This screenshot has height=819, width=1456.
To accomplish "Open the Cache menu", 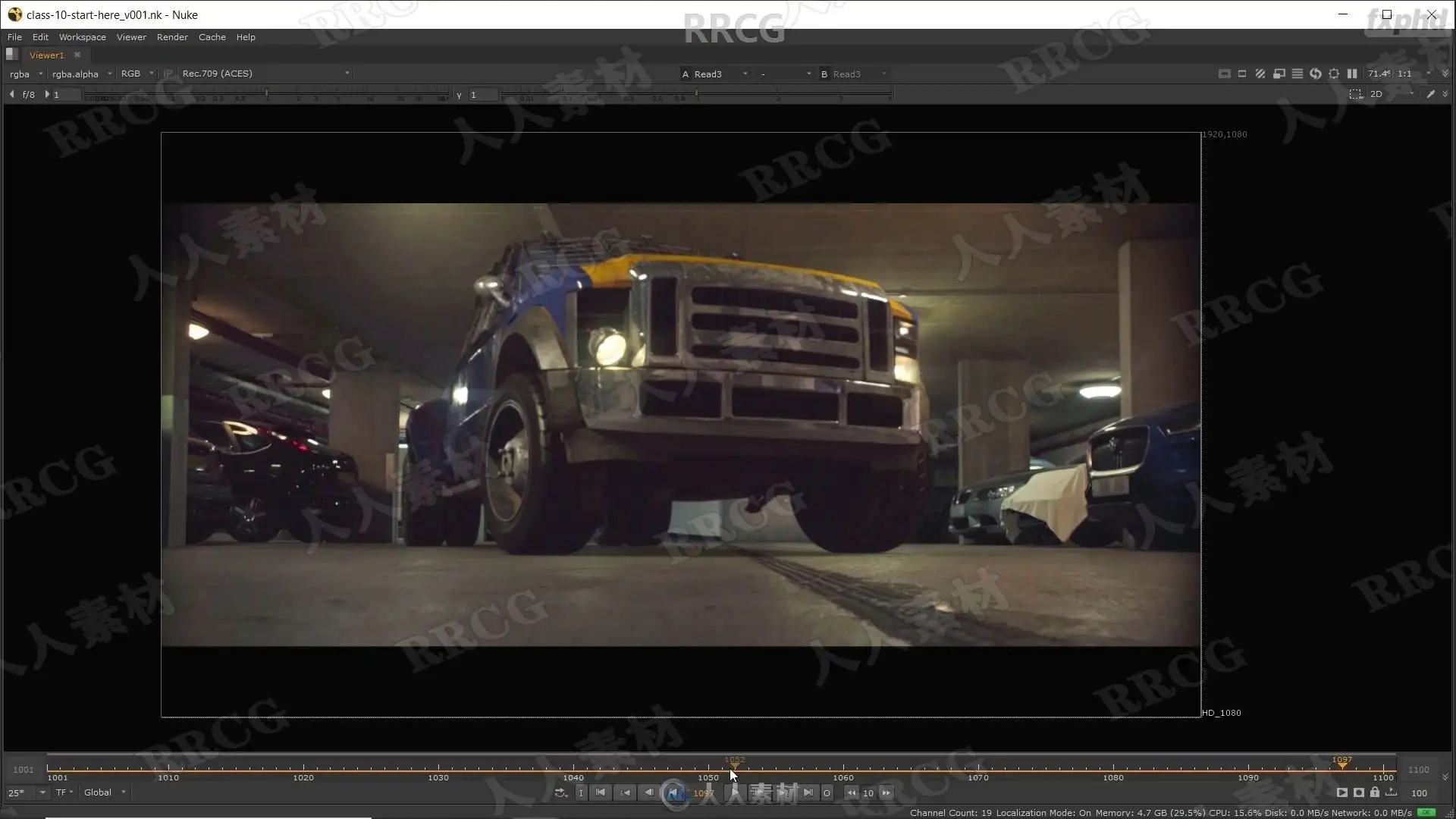I will coord(212,37).
